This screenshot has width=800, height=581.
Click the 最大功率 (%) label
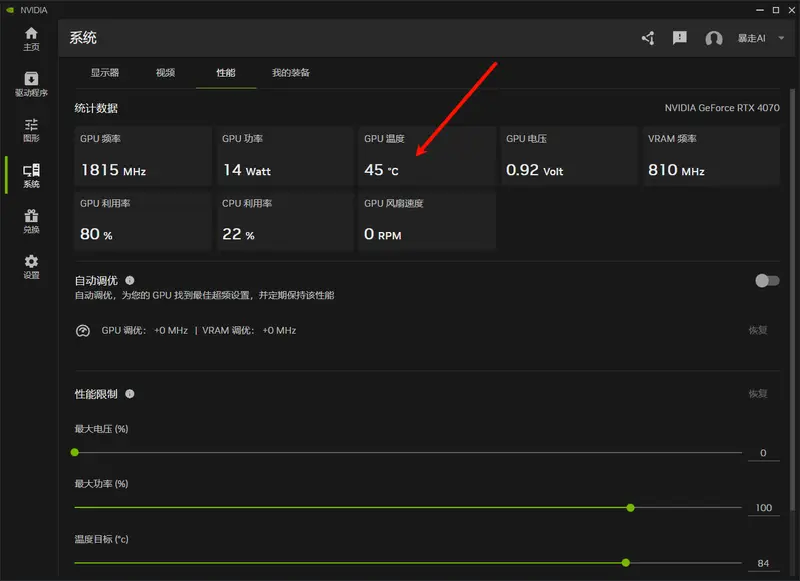point(102,484)
